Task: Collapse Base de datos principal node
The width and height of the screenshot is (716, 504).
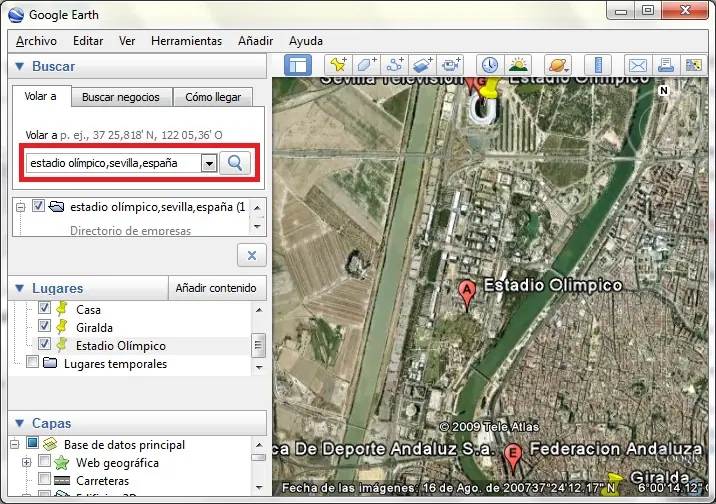Action: pyautogui.click(x=15, y=444)
